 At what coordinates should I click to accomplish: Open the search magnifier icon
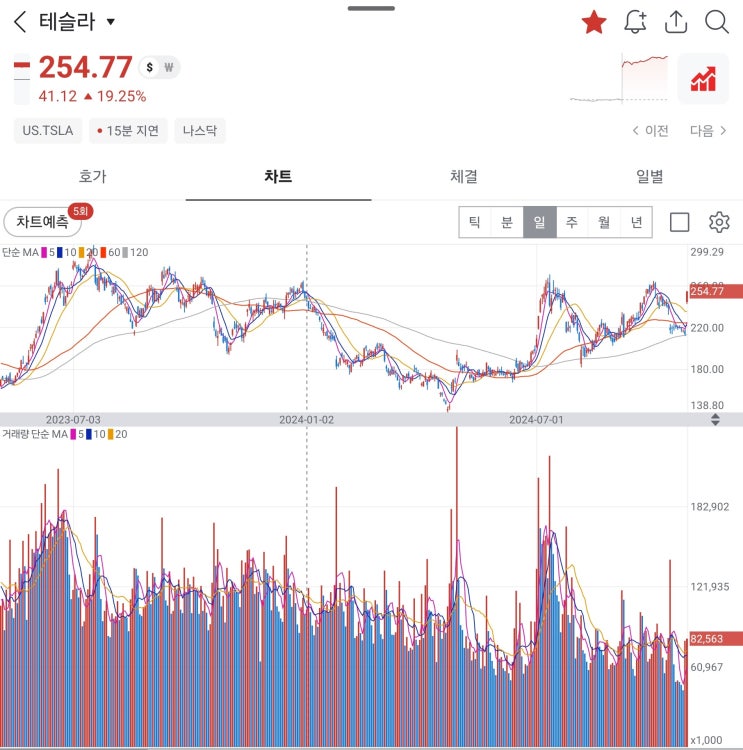(717, 22)
